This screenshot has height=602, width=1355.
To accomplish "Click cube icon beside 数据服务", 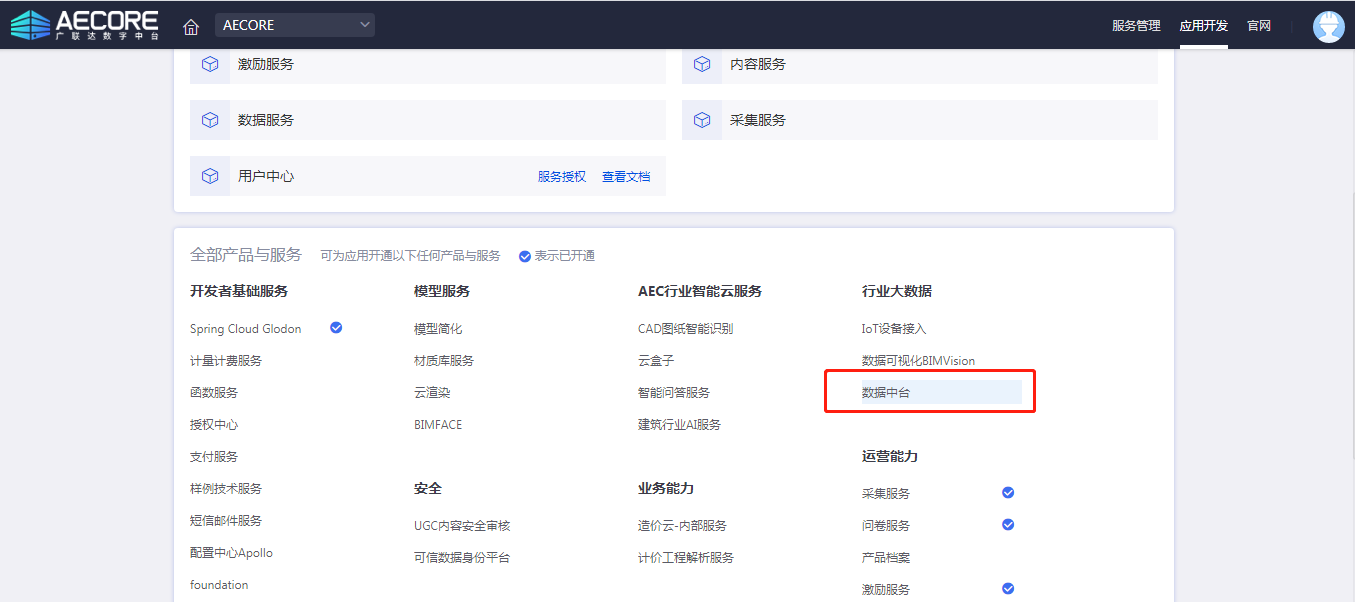I will [x=210, y=120].
